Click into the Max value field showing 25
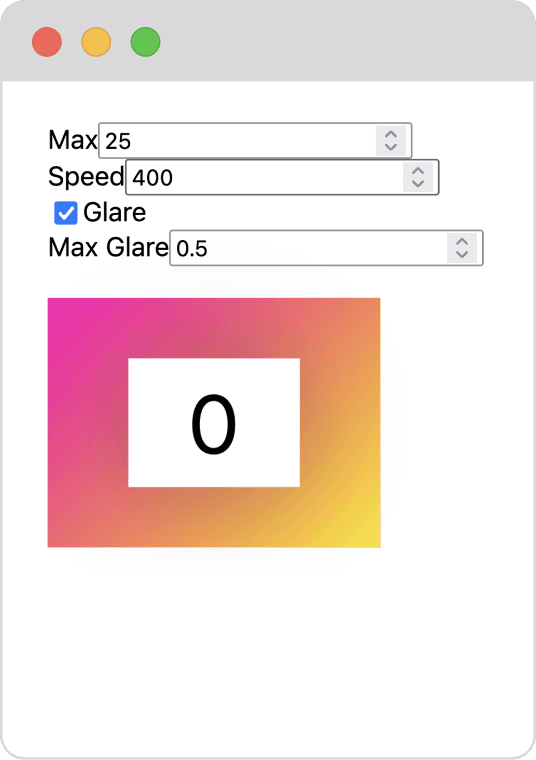536x760 pixels. pos(255,141)
